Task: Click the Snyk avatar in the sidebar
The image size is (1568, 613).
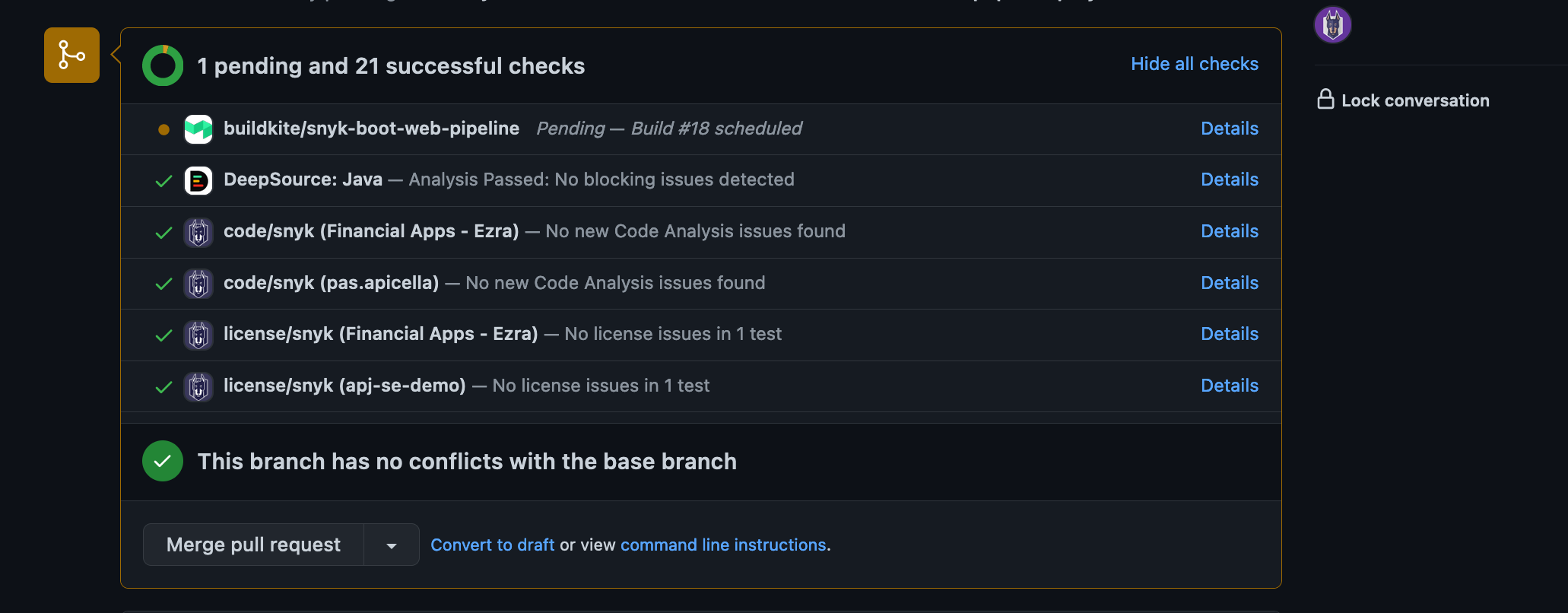Action: point(1332,25)
